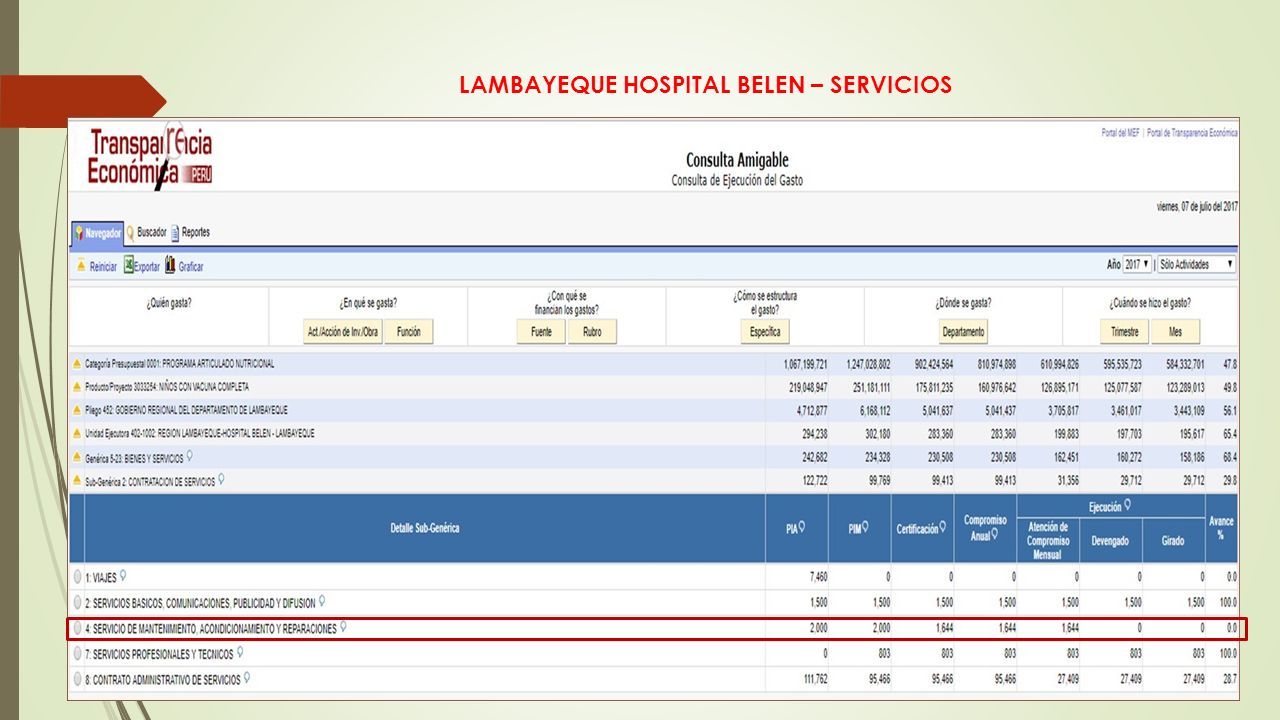Click info icon next to Certificación header

(943, 527)
